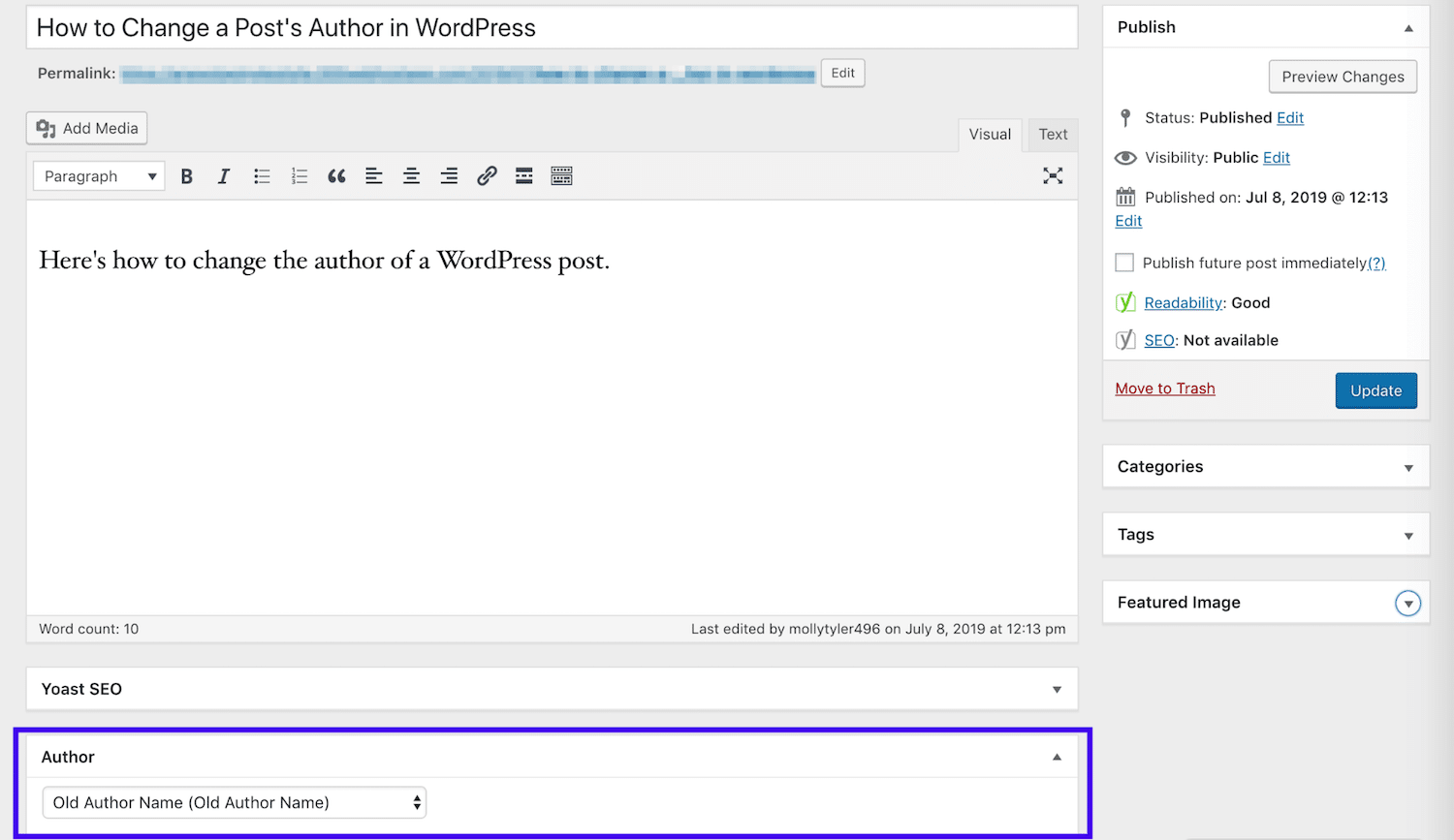
Task: Enable publish future post immediately
Action: (x=1124, y=262)
